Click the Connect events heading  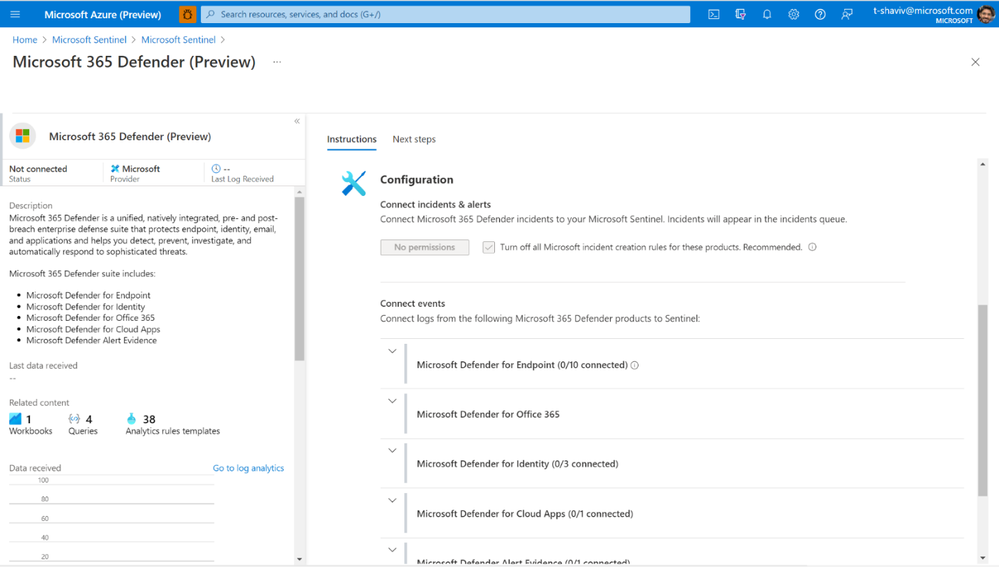click(413, 303)
